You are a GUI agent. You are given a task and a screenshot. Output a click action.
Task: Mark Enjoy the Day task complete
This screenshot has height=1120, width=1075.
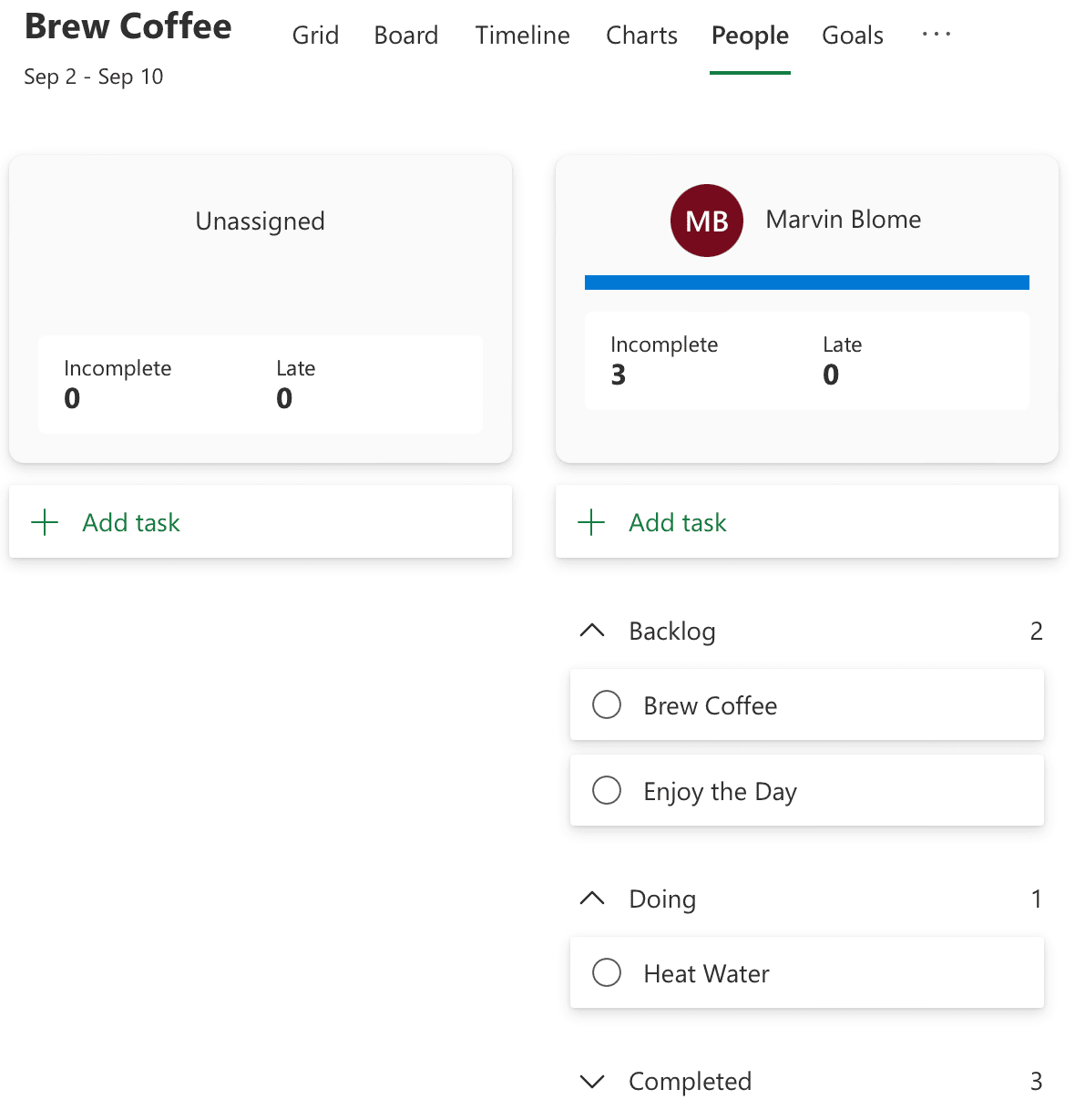point(607,790)
